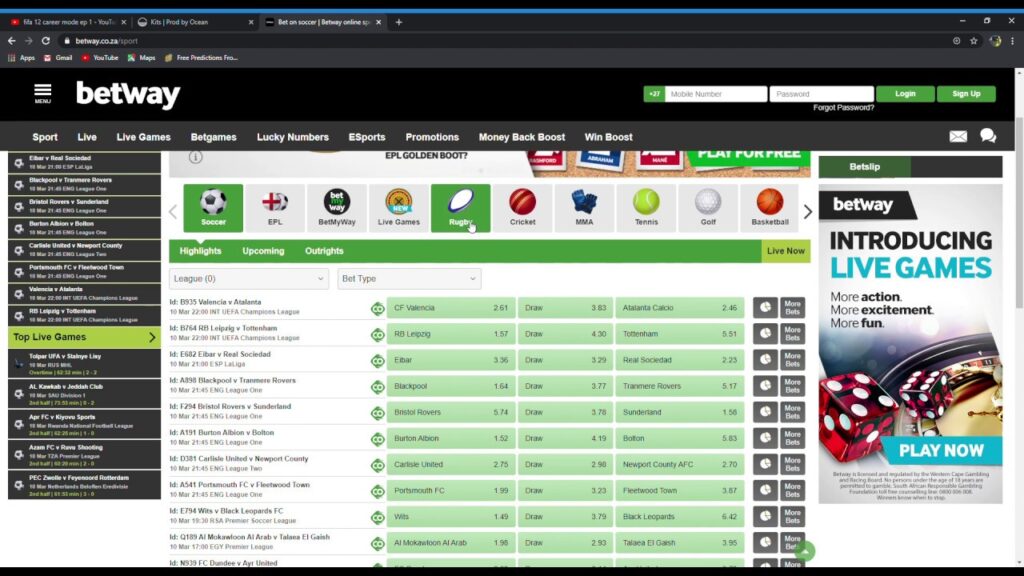Click the Login button
1024x576 pixels.
click(905, 94)
